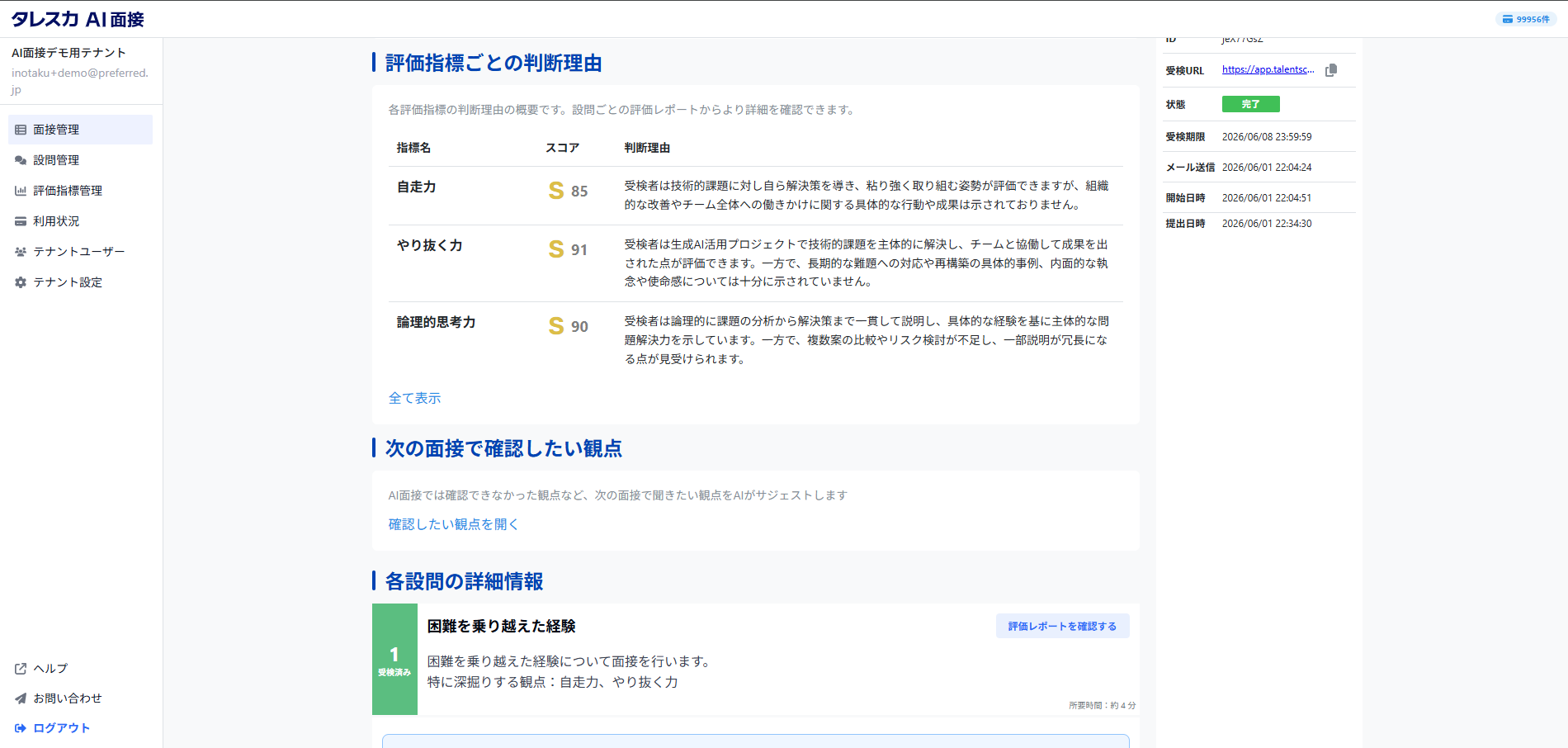
Task: Click the S 90 score for 論理的思考力
Action: [568, 326]
